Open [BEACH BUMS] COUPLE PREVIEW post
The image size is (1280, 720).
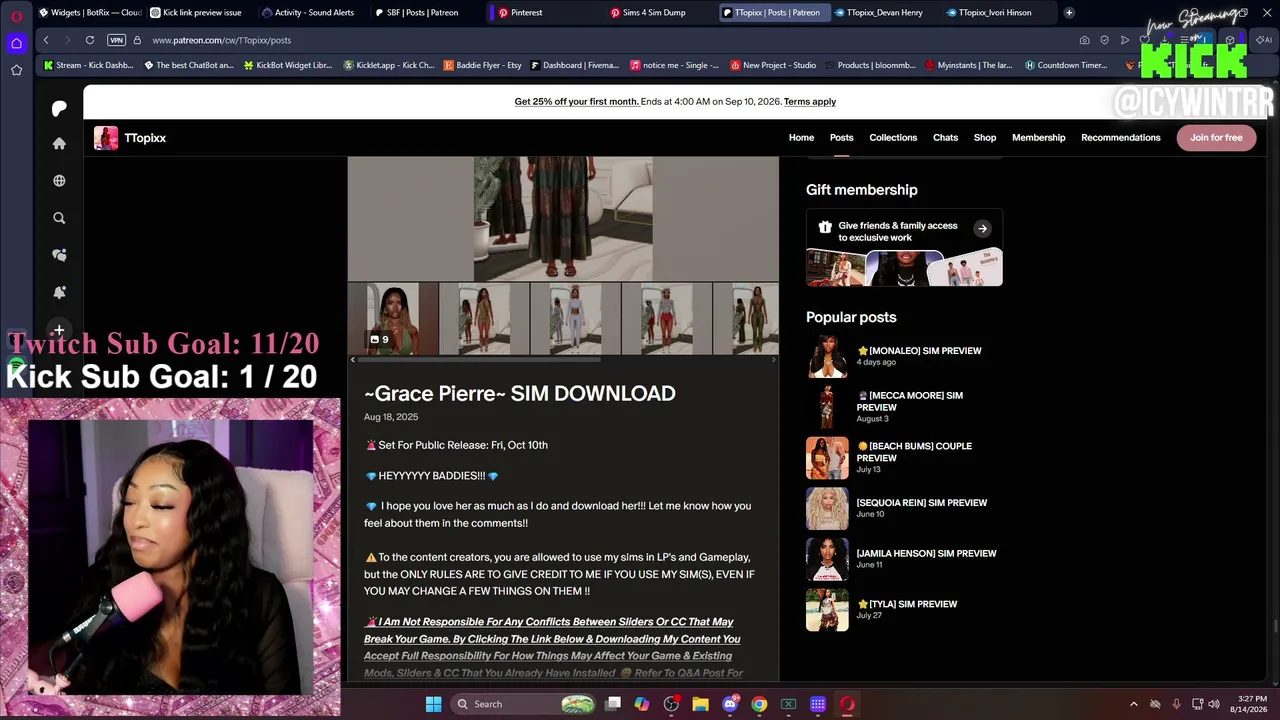[x=914, y=452]
